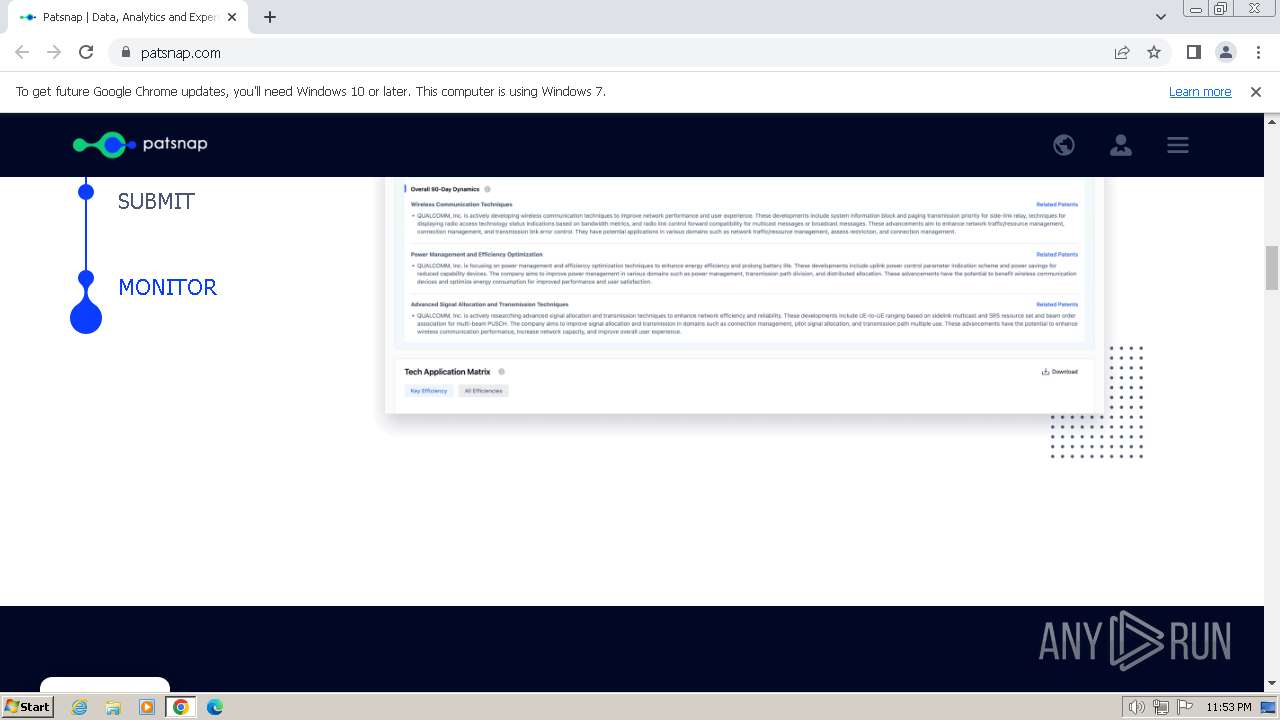View site information padlock
Screen dimensions: 1280x720
click(x=126, y=52)
